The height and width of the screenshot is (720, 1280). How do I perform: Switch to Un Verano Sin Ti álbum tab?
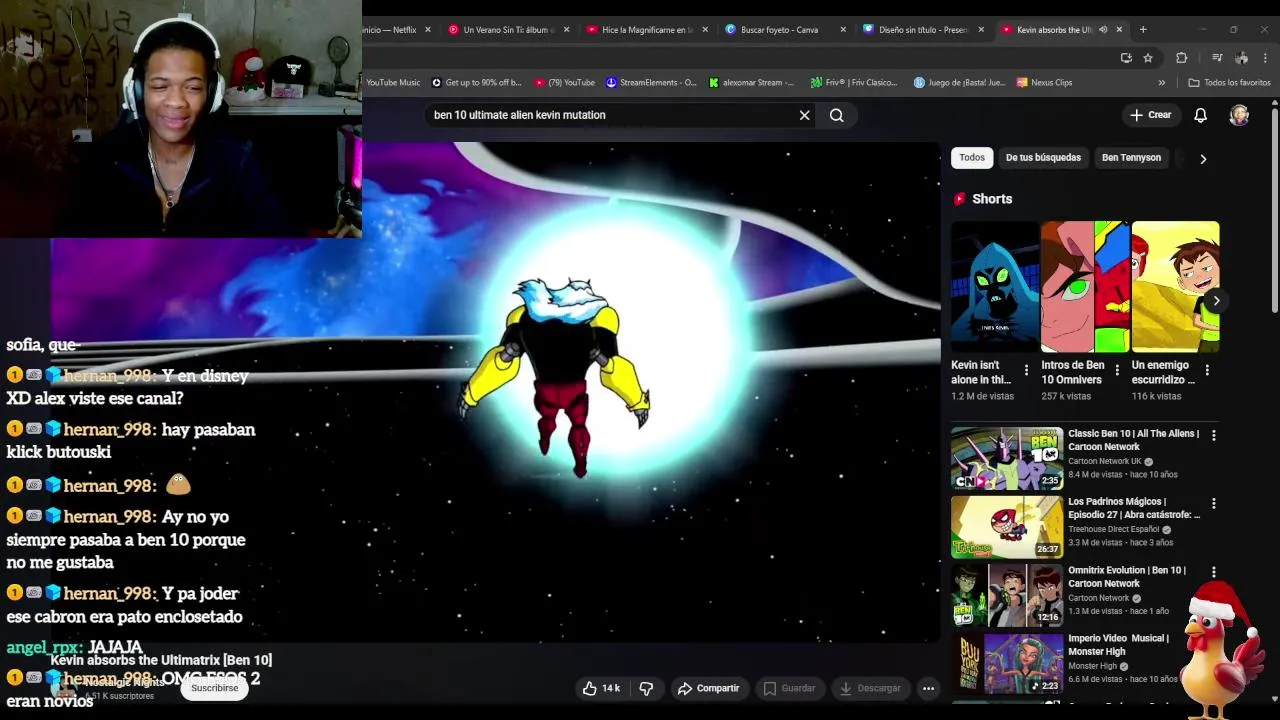click(507, 30)
